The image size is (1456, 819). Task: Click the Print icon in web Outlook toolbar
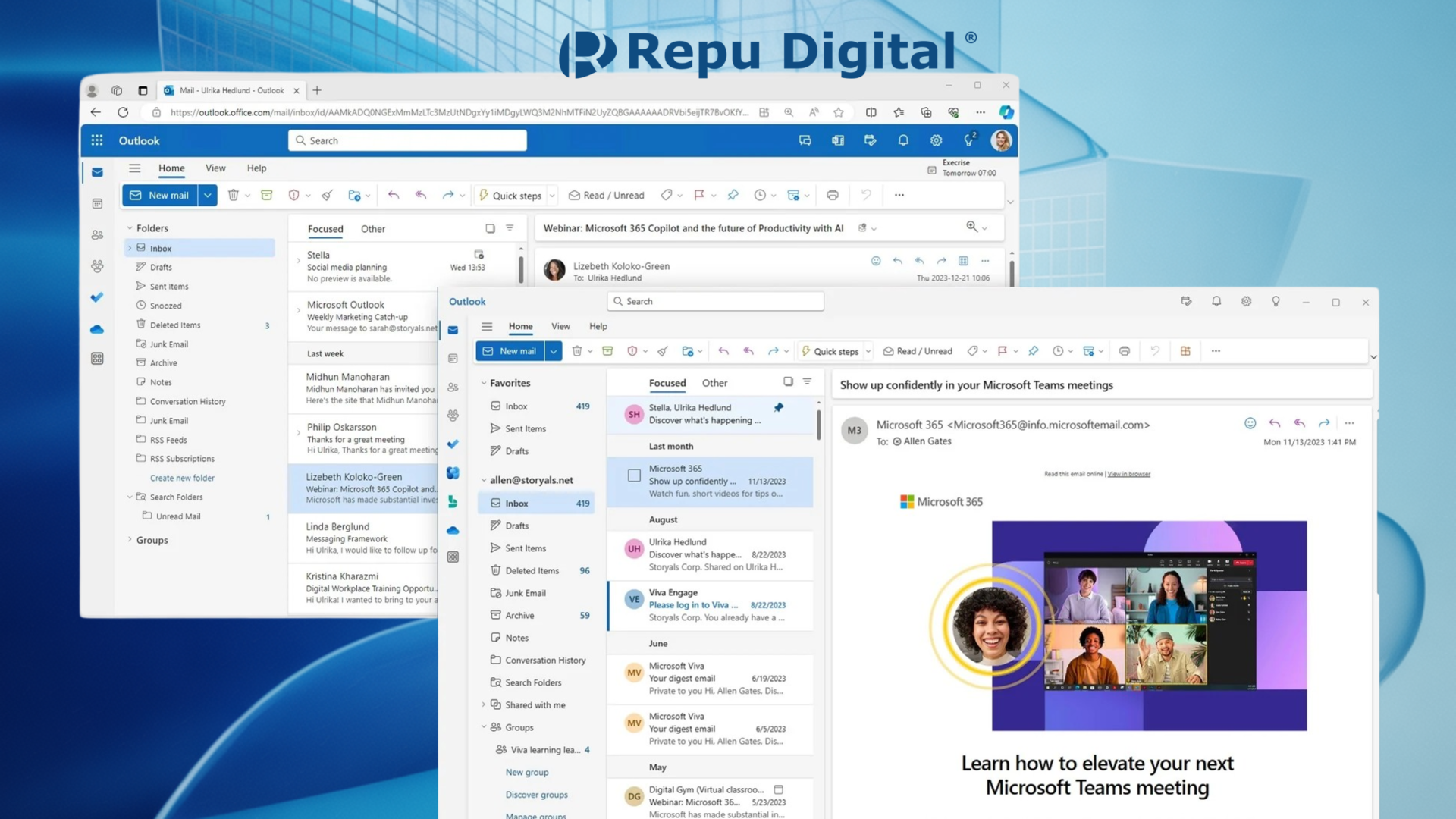tap(833, 195)
